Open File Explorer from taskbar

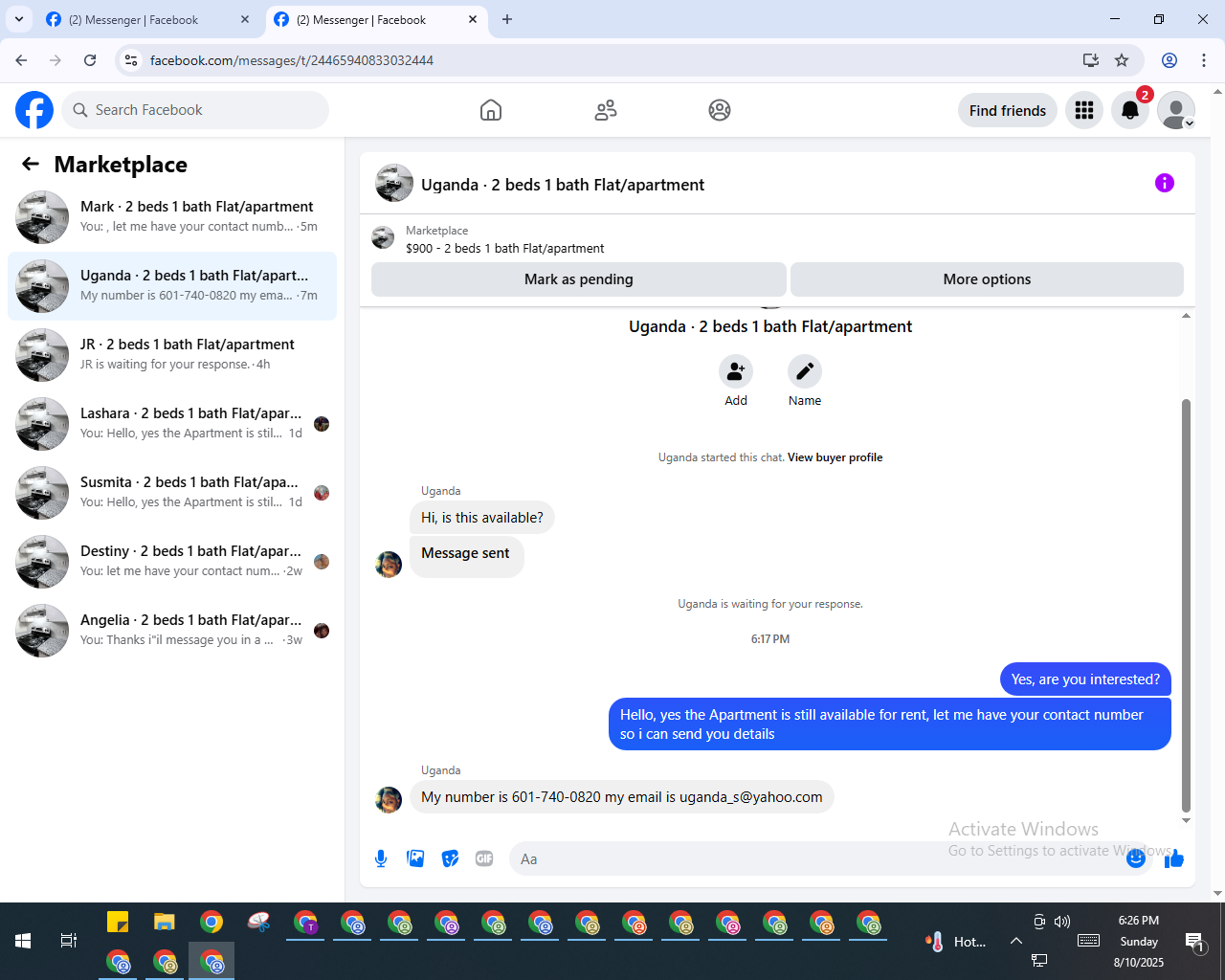pyautogui.click(x=165, y=922)
